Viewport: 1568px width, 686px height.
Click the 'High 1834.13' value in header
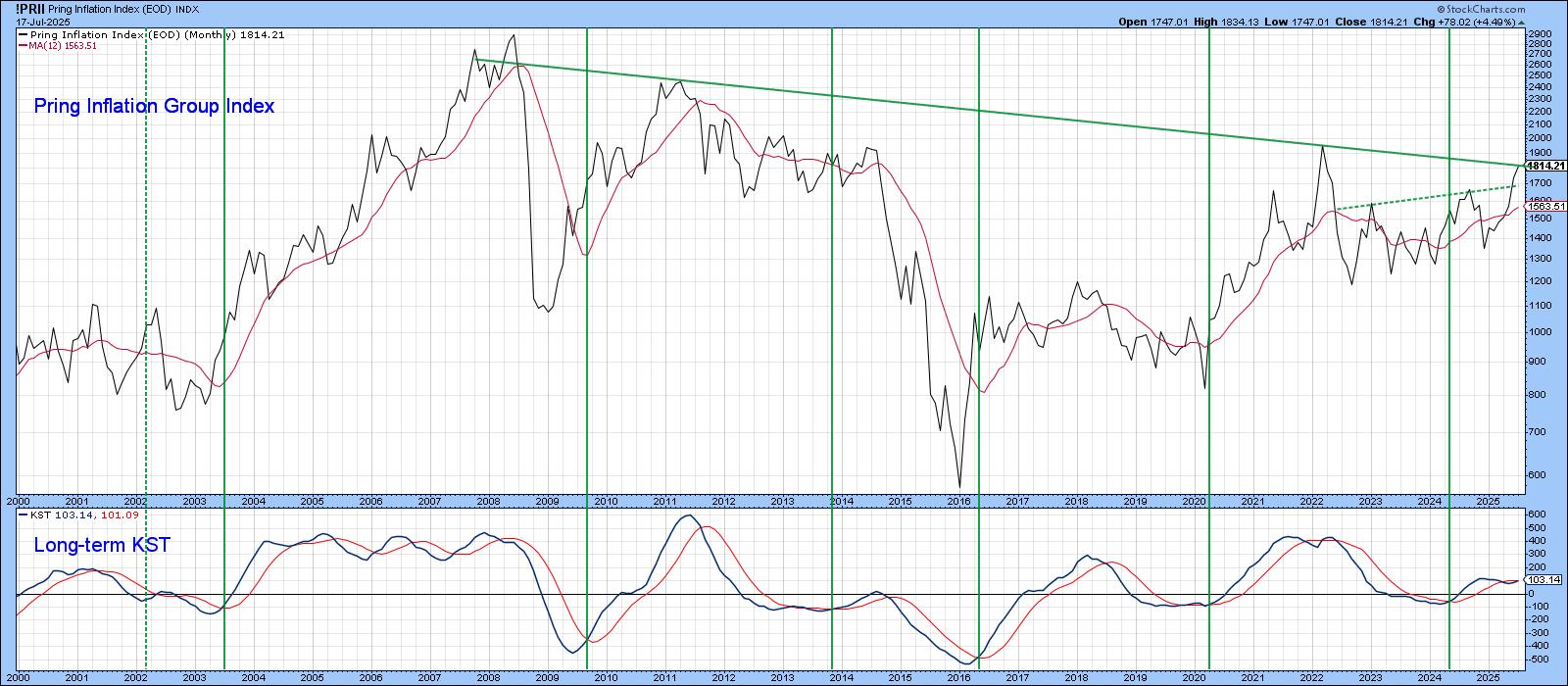pyautogui.click(x=1225, y=22)
